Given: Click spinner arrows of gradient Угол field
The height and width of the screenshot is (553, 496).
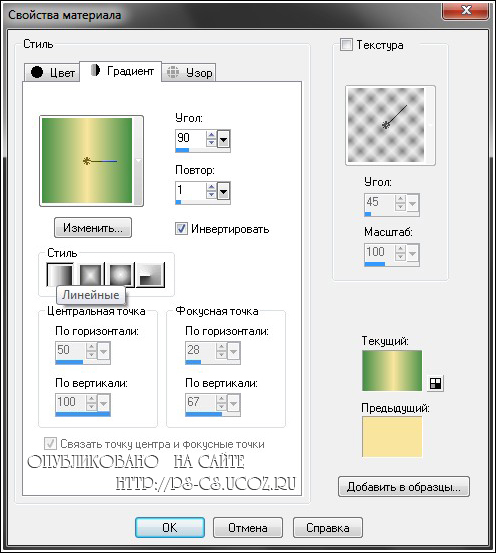Looking at the screenshot, I should pyautogui.click(x=211, y=139).
